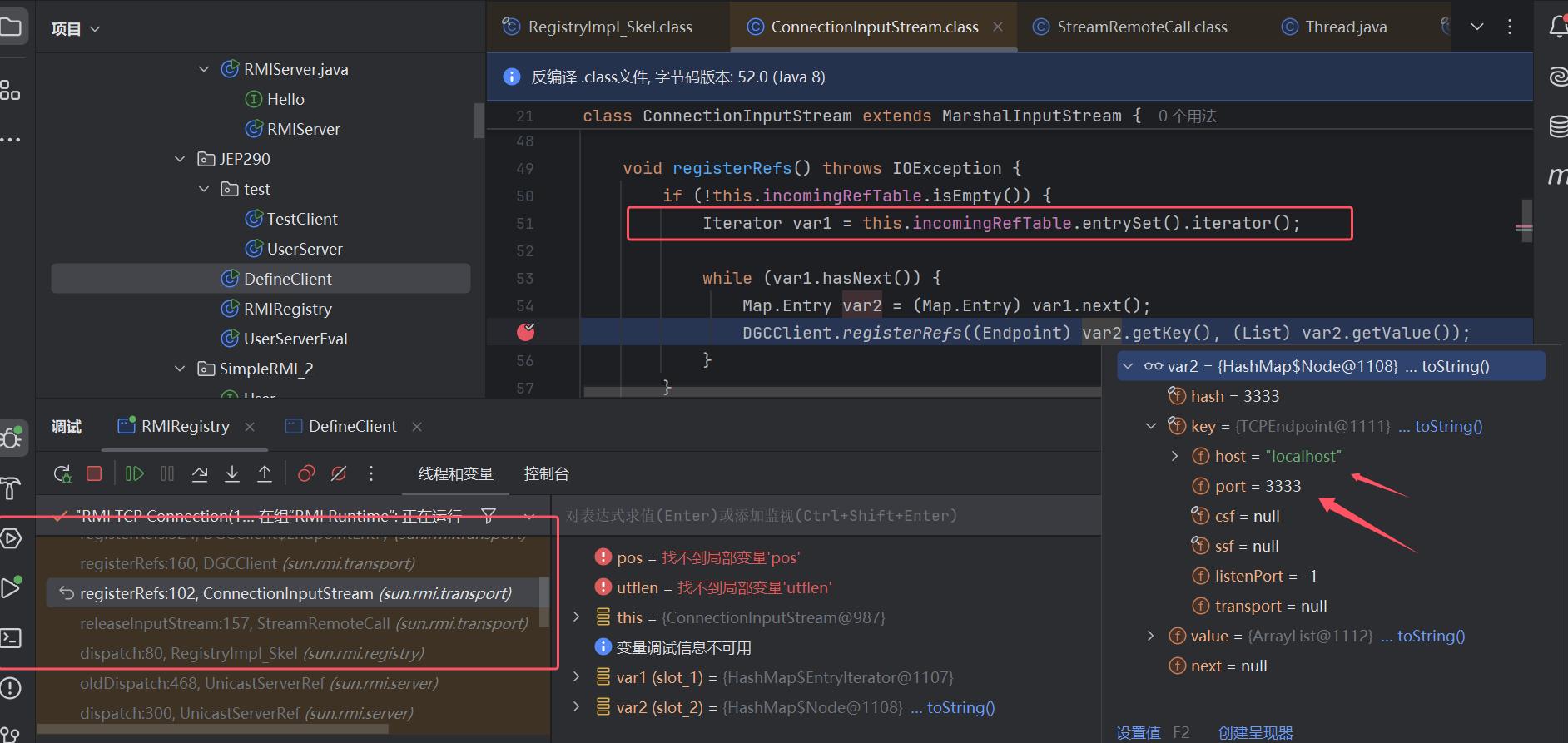This screenshot has width=1568, height=743.
Task: Open the AI Assistant spiral icon
Action: pyautogui.click(x=1558, y=77)
